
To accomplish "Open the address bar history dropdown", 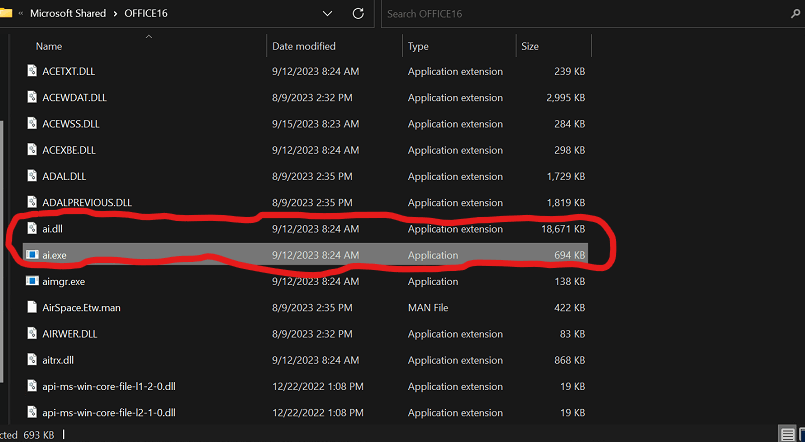I will 328,13.
